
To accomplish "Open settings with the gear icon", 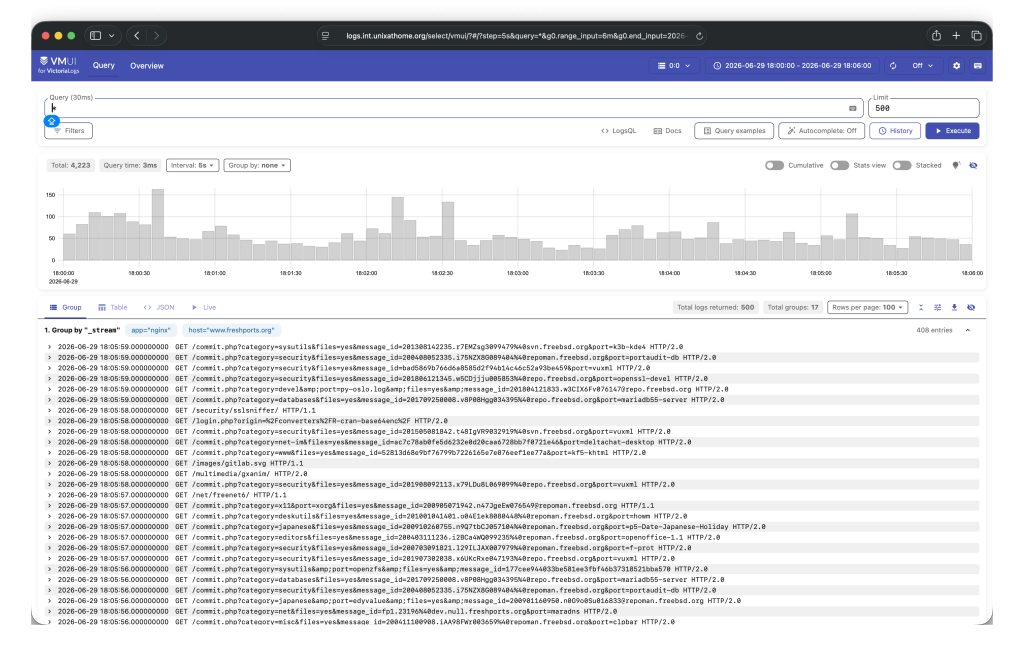I will click(957, 66).
